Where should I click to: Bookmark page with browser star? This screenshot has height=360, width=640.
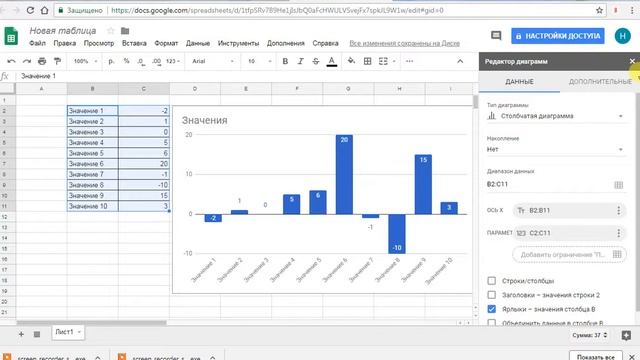click(x=599, y=11)
